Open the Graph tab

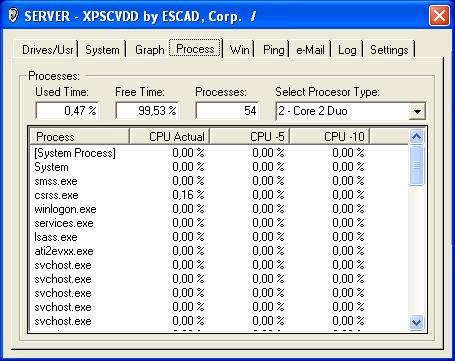coord(149,50)
